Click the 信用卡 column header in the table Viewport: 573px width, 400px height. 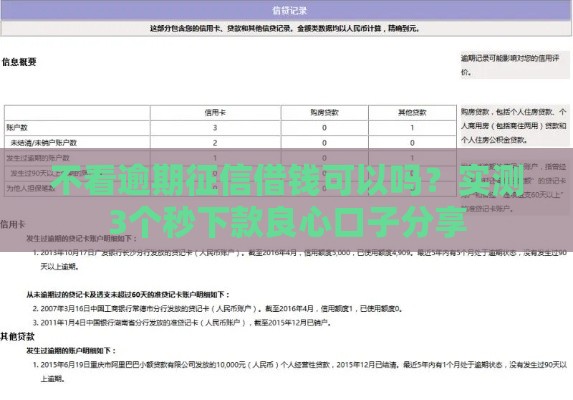pyautogui.click(x=215, y=113)
